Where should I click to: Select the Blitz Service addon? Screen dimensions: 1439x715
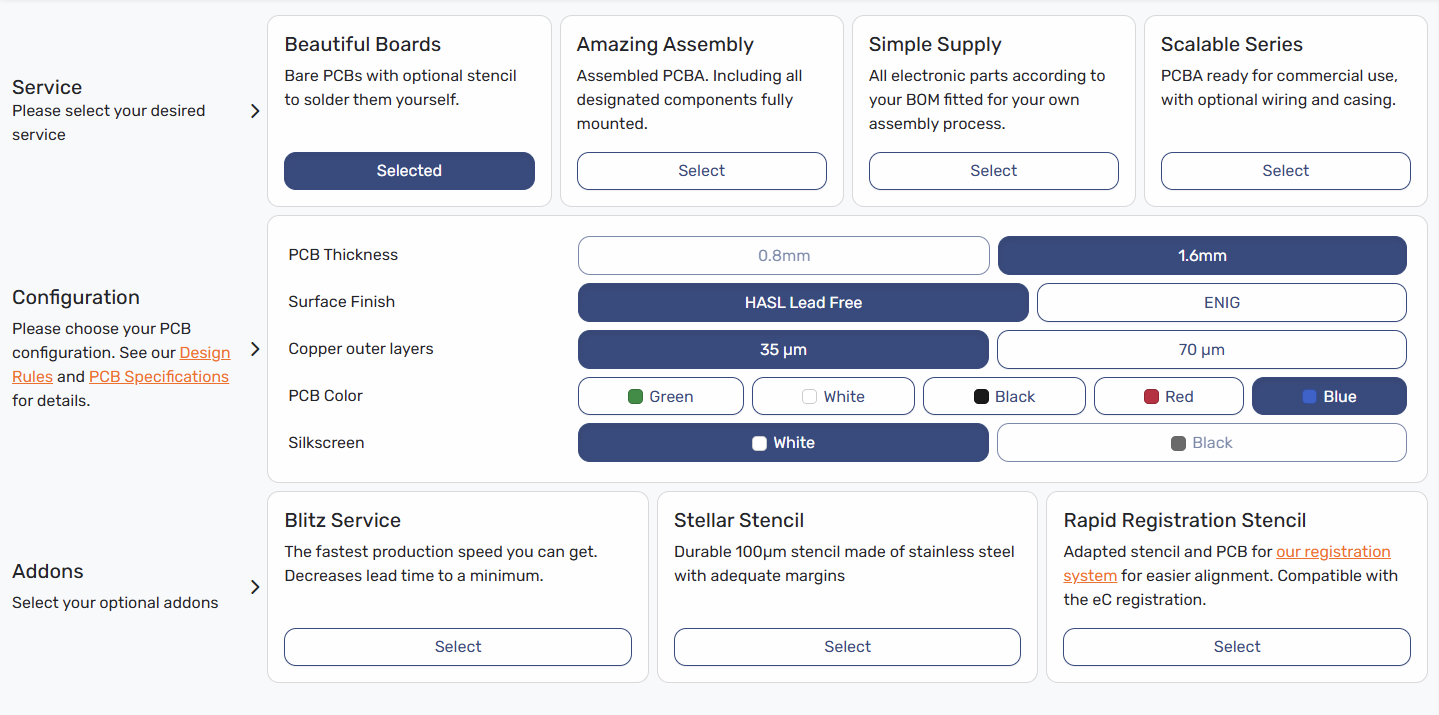coord(458,647)
